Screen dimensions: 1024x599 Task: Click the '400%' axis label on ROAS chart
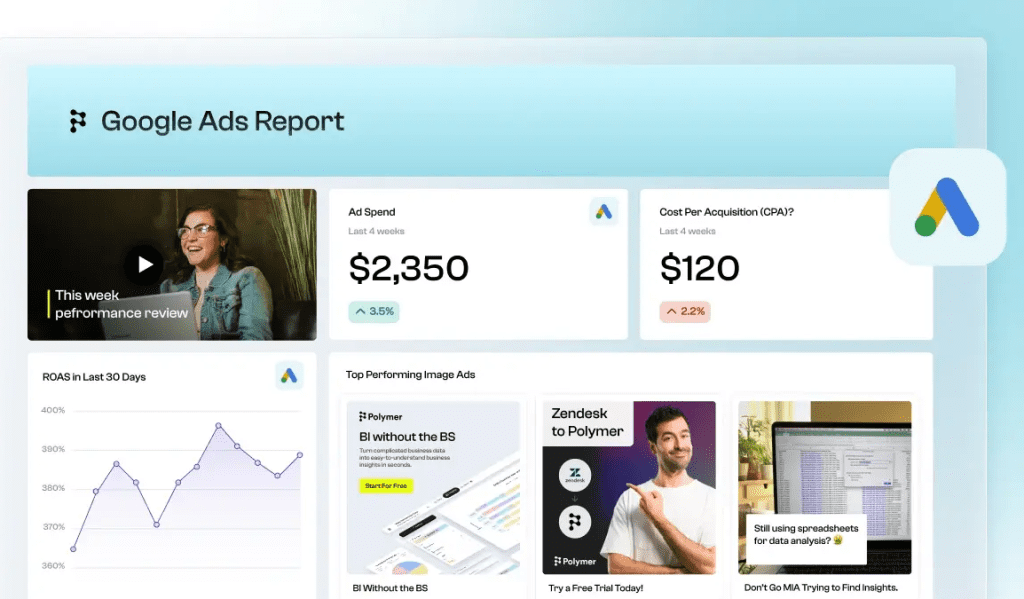click(53, 410)
